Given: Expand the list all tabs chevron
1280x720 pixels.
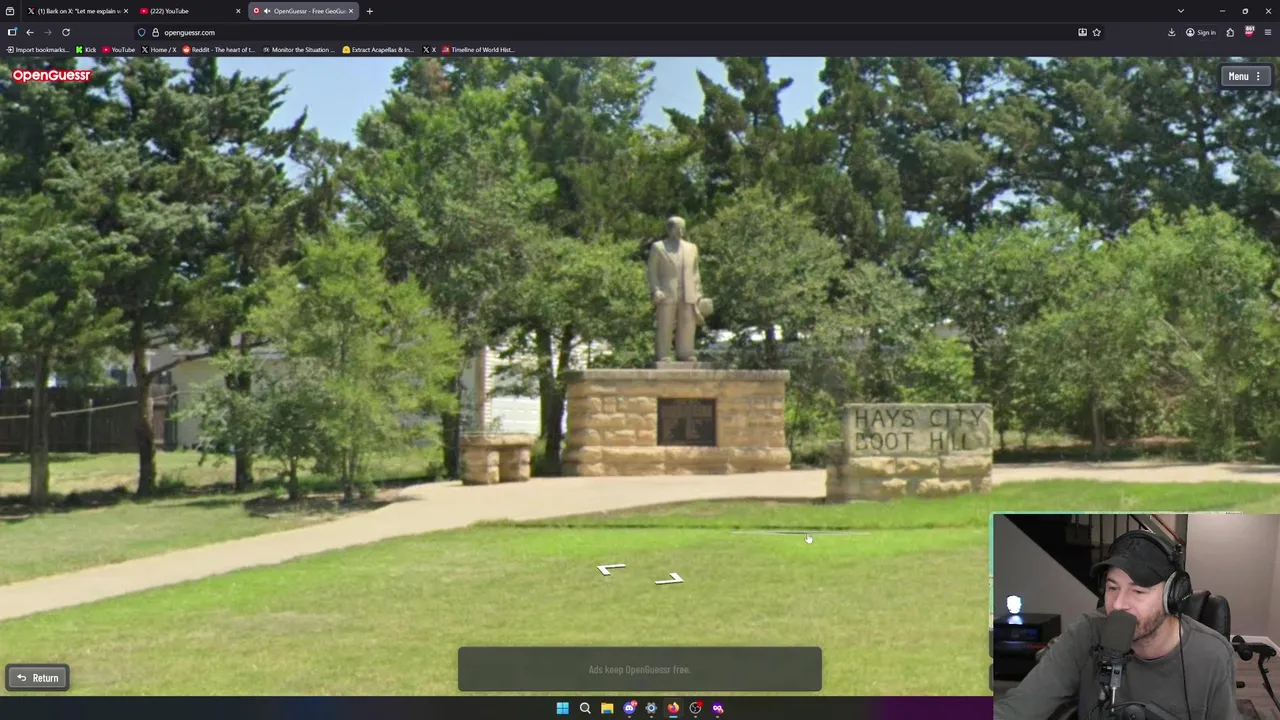Looking at the screenshot, I should click(1180, 11).
